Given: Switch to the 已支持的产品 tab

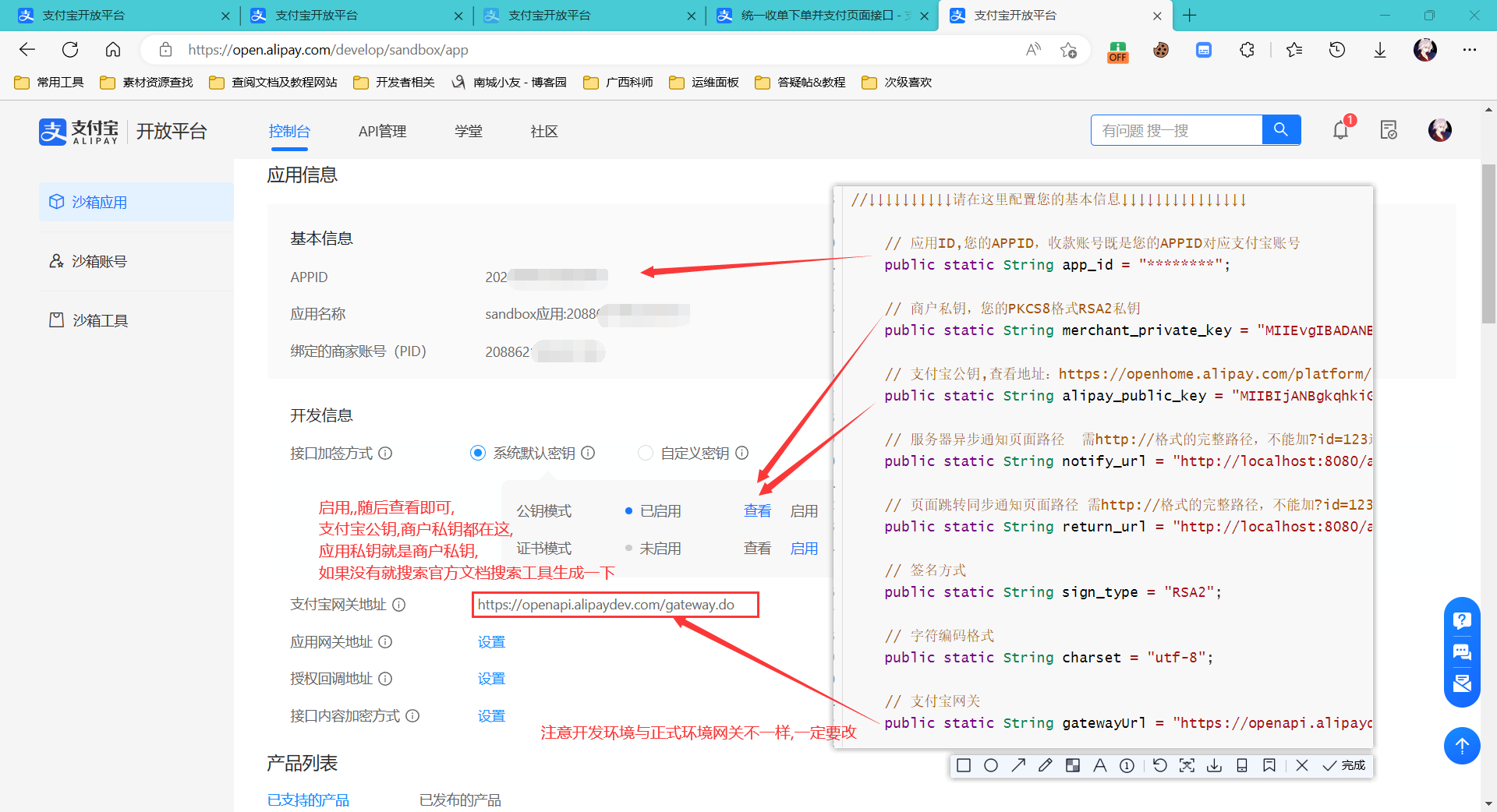Looking at the screenshot, I should (308, 800).
